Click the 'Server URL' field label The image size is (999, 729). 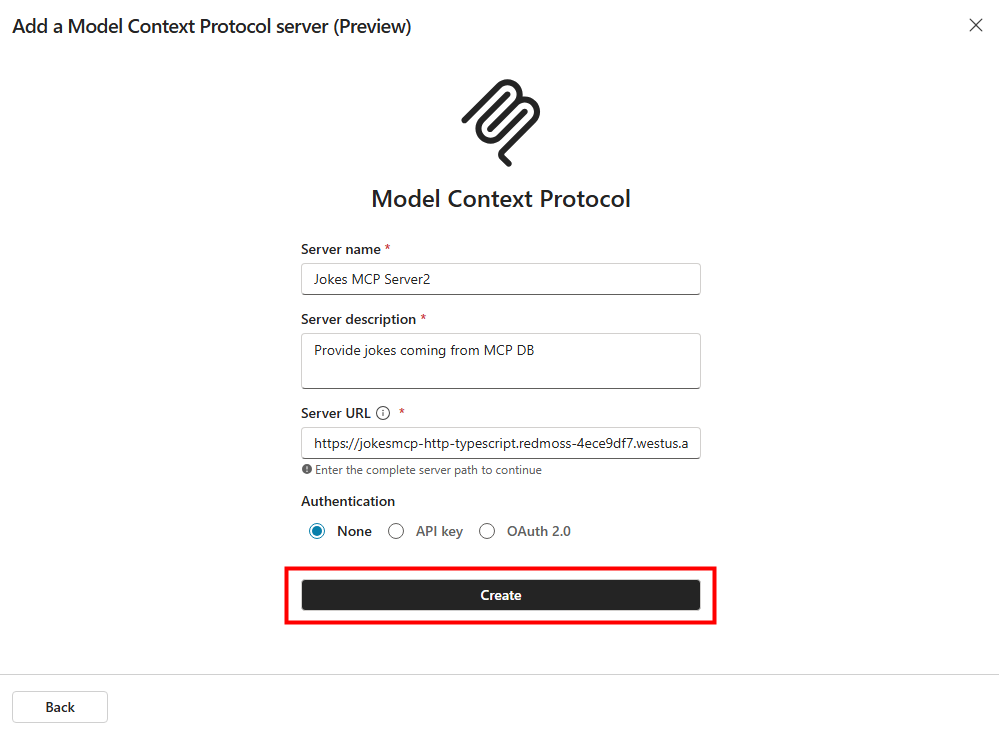[335, 413]
